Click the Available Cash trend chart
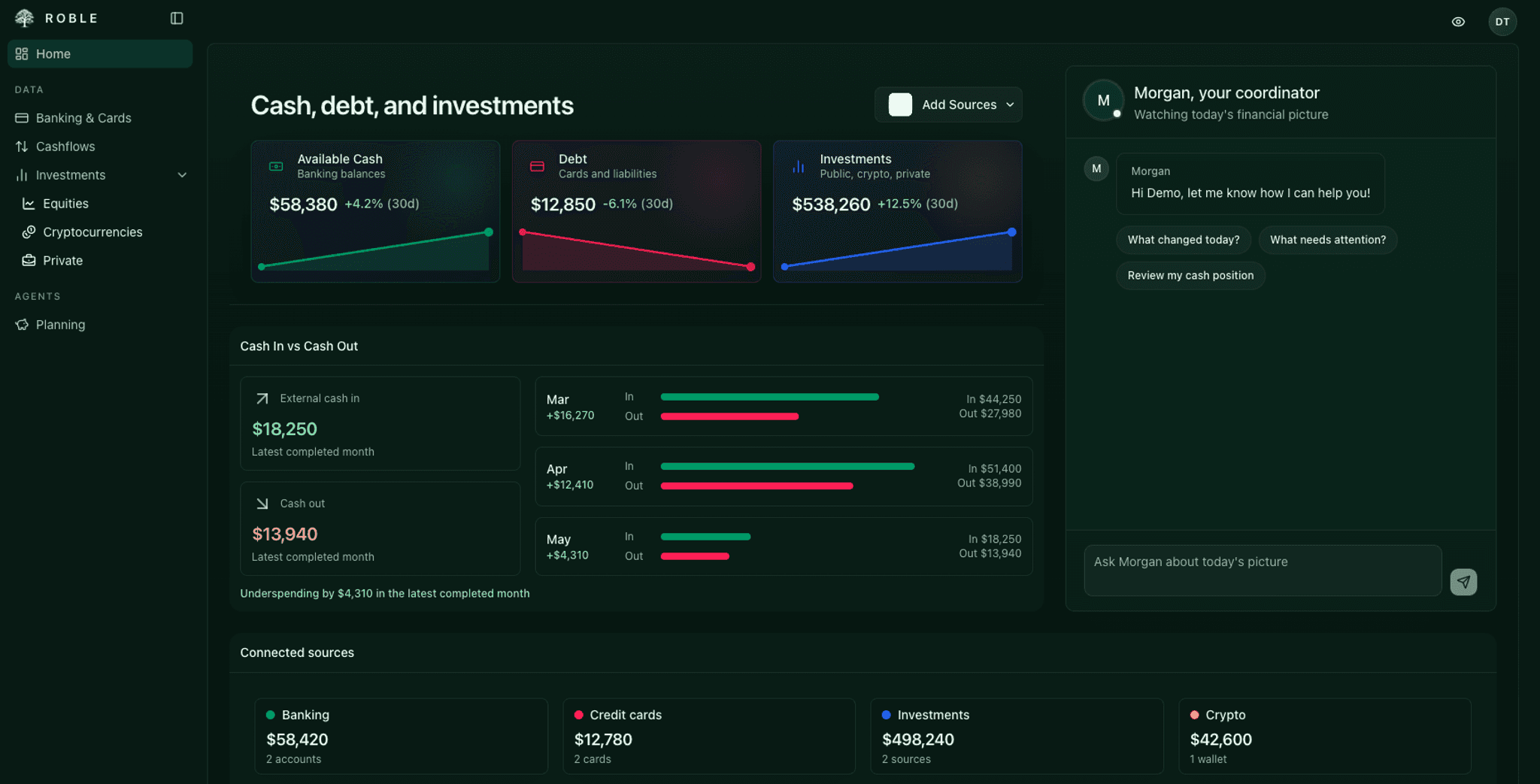1540x784 pixels. click(375, 250)
